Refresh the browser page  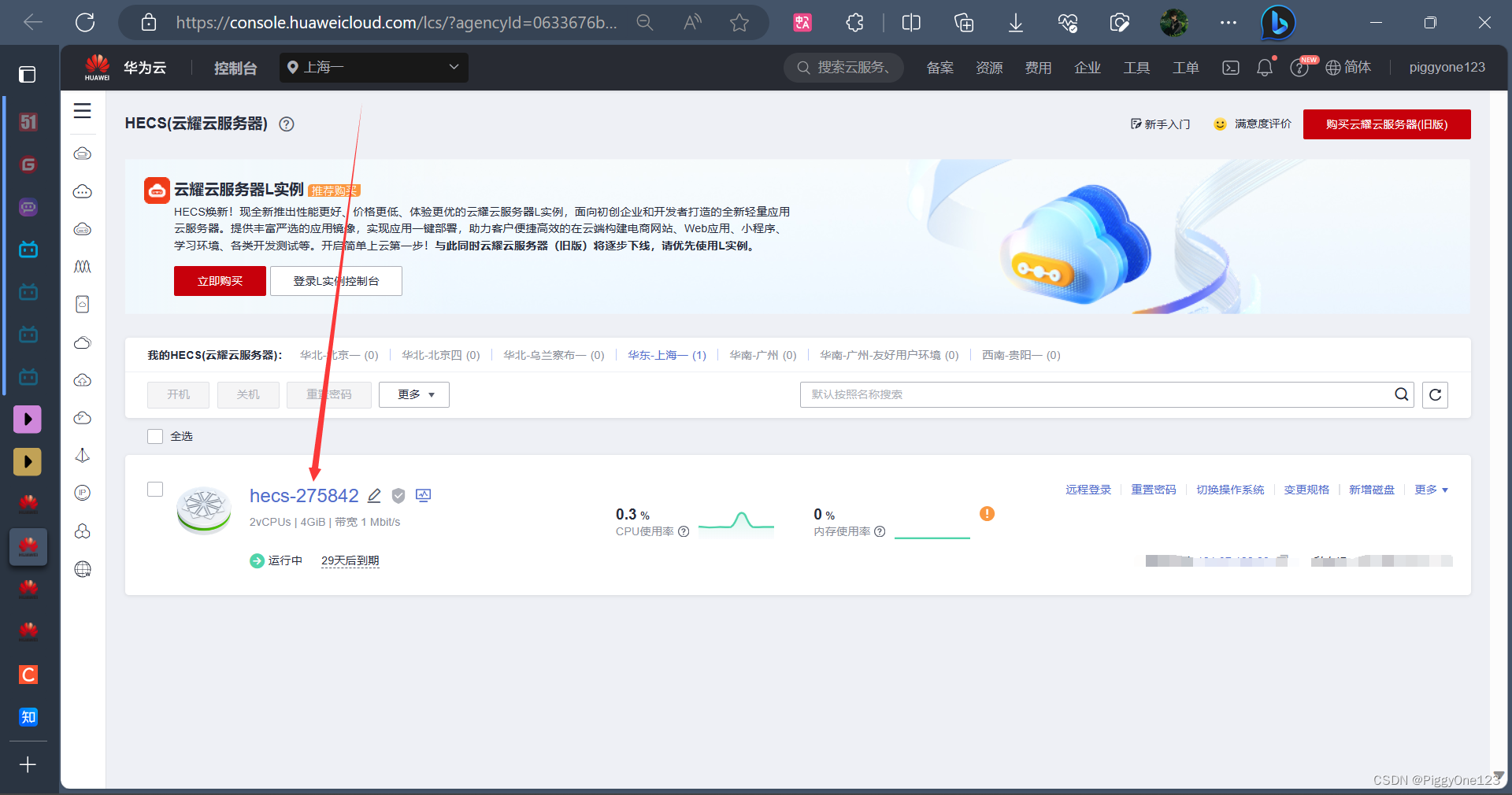(85, 23)
